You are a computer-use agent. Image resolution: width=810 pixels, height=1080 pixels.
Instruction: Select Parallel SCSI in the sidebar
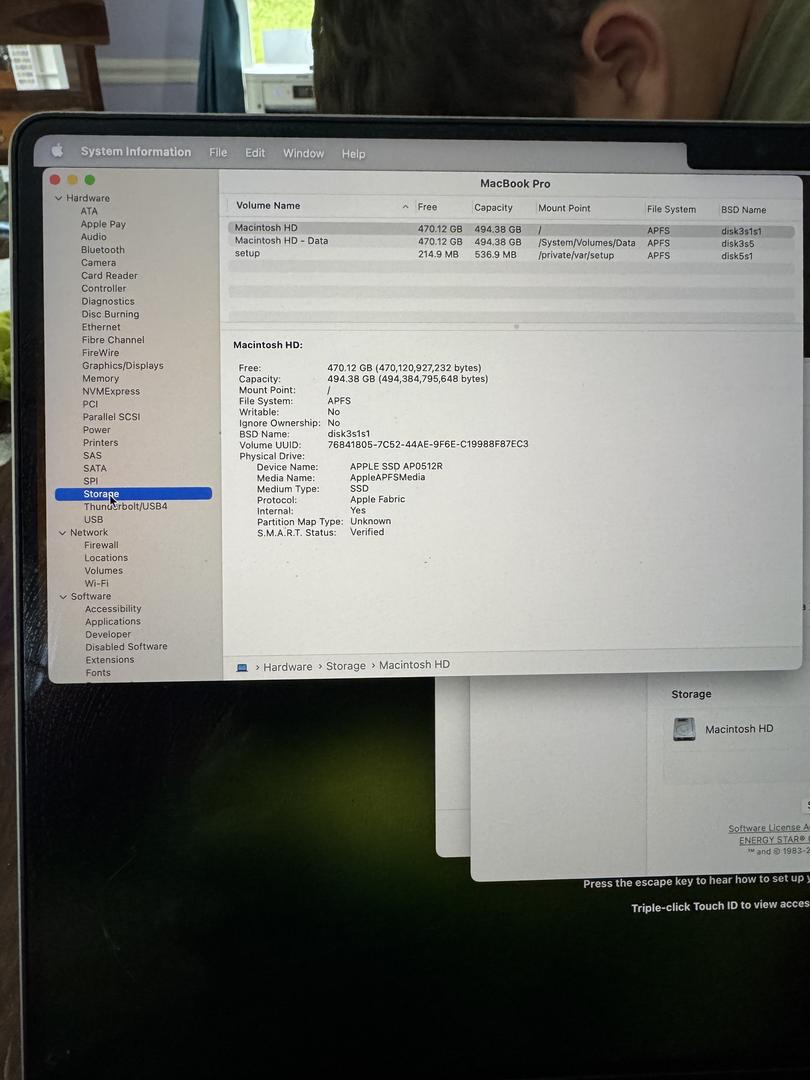112,417
